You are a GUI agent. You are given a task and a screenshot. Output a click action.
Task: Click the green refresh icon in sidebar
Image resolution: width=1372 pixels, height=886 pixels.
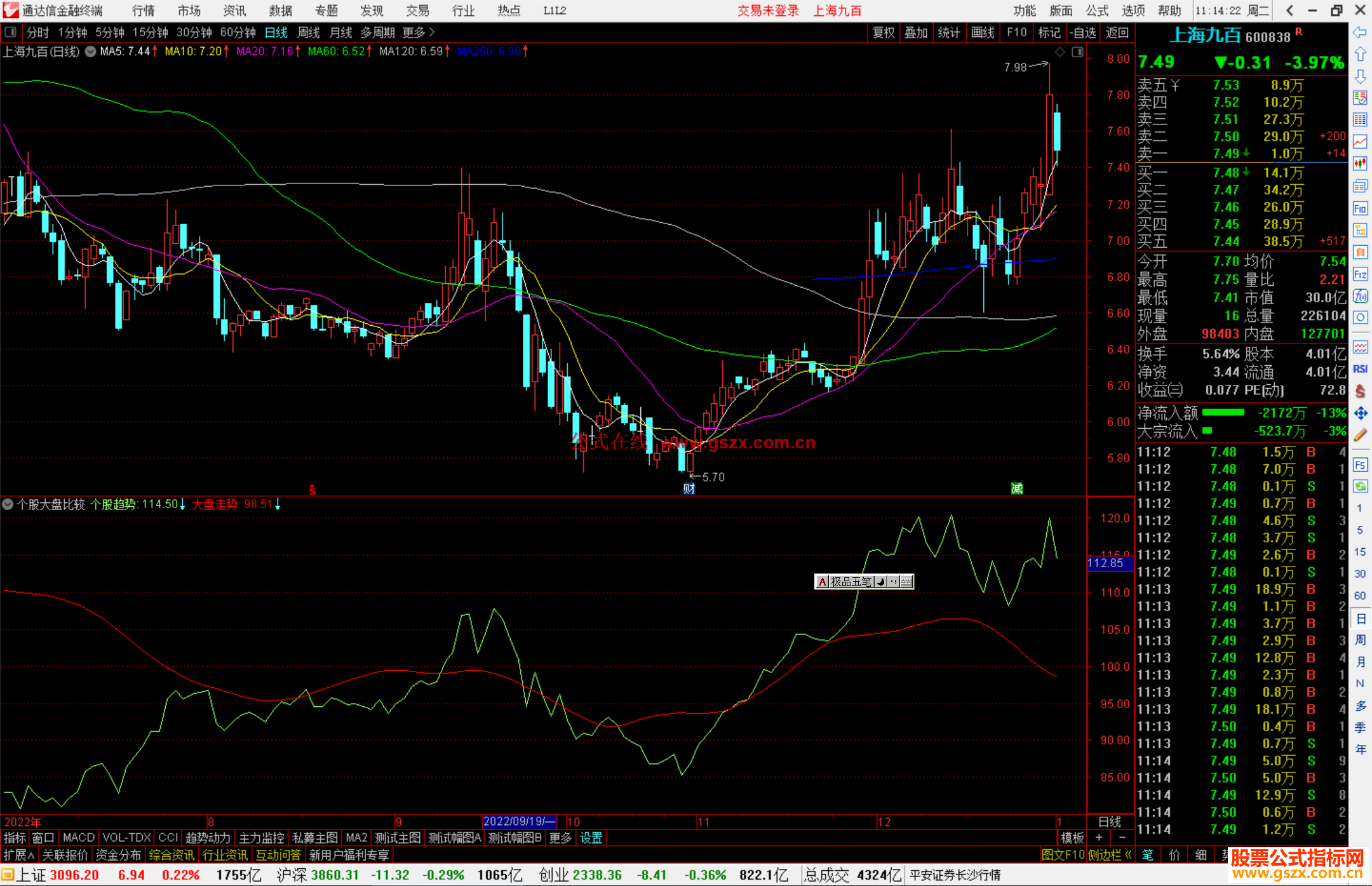[x=1360, y=486]
